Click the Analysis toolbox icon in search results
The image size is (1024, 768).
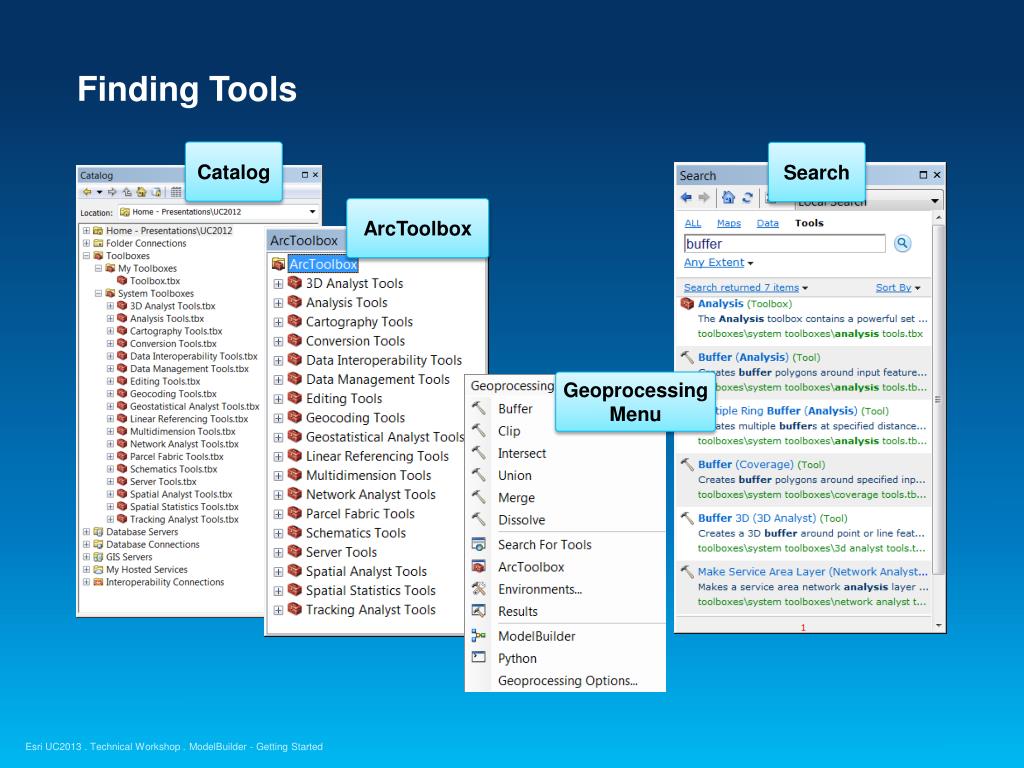pyautogui.click(x=687, y=304)
